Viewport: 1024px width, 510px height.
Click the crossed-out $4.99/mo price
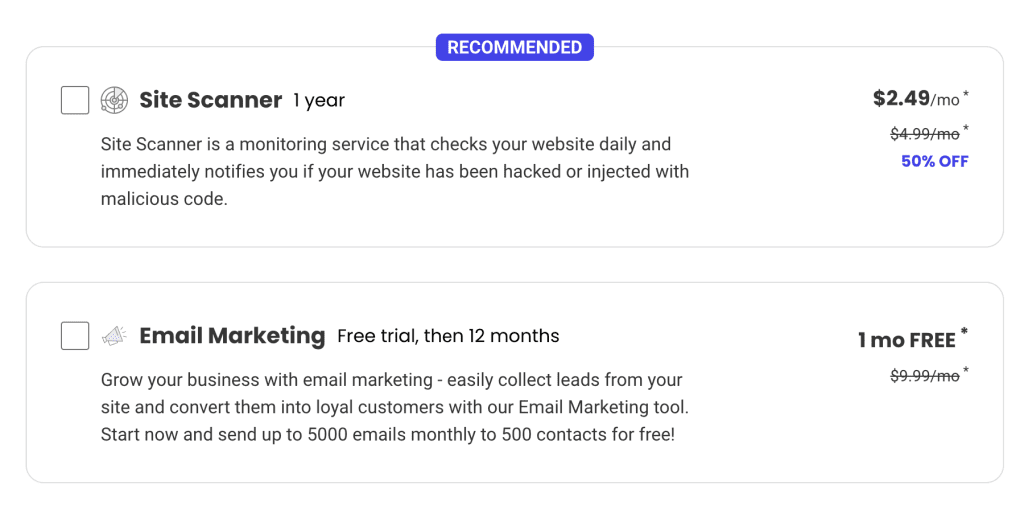924,133
